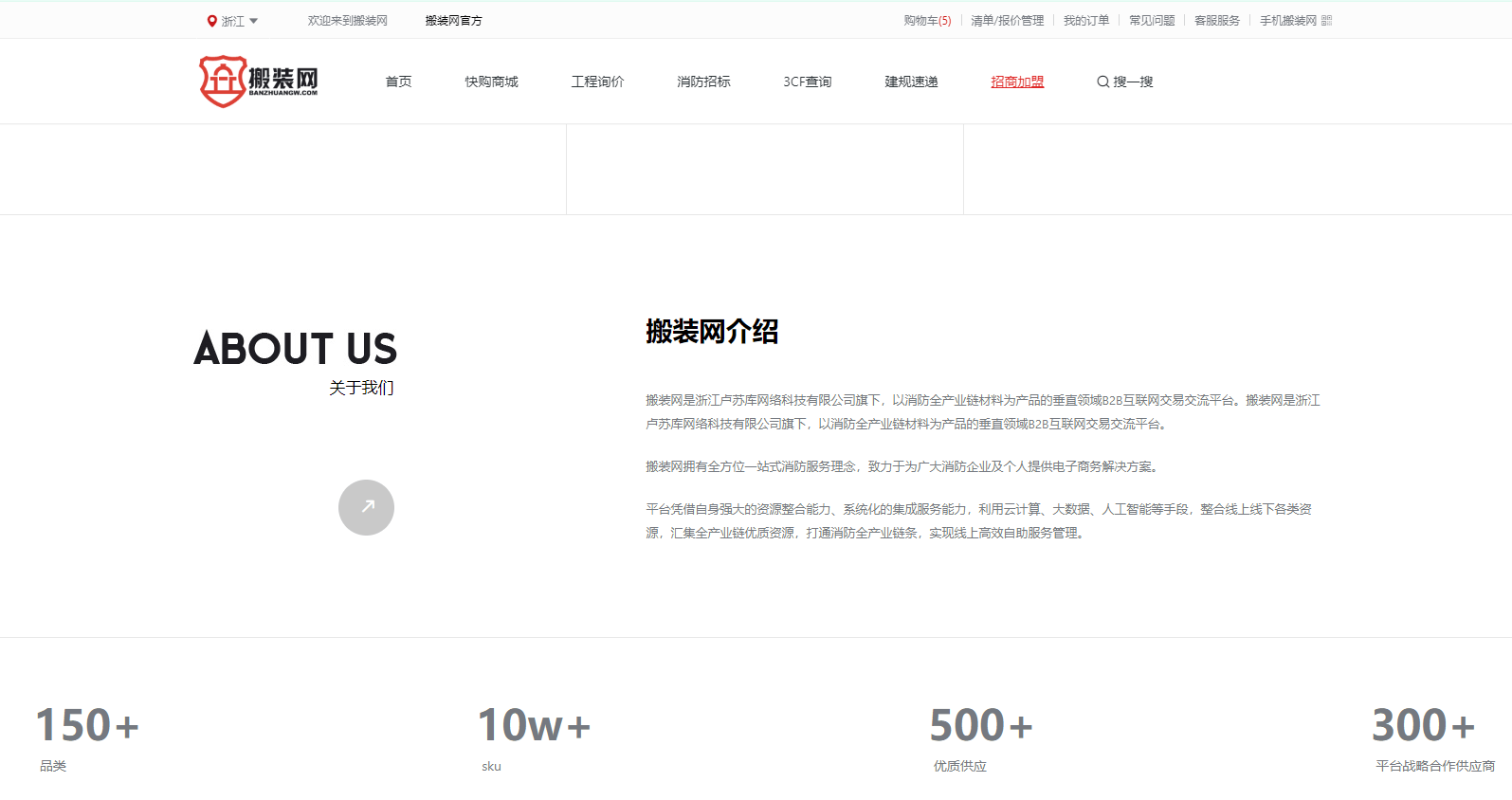Screen dimensions: 1512x800
Task: Open the 3CF查询 nav item
Action: point(807,82)
